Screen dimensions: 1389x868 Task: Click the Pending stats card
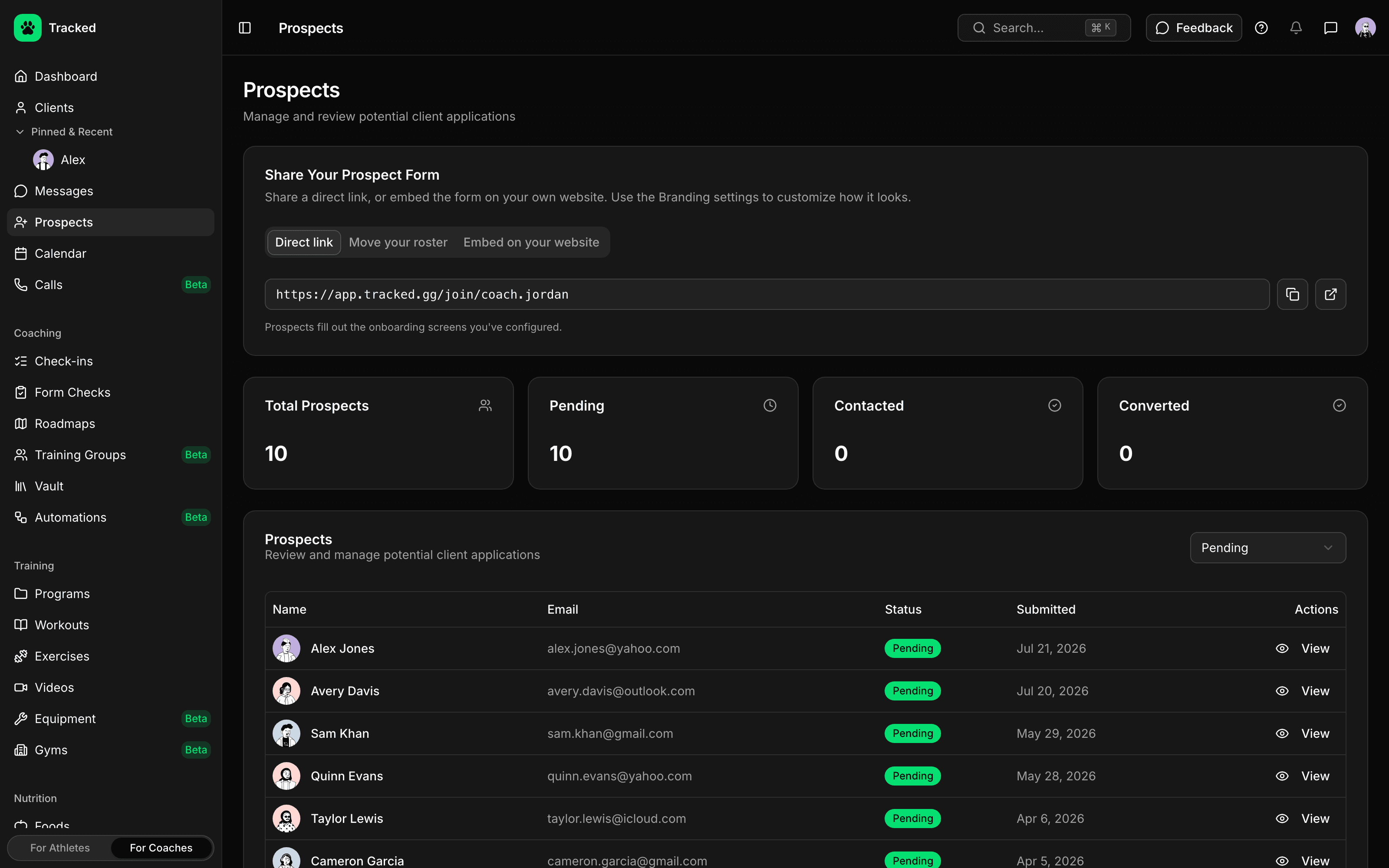coord(663,434)
